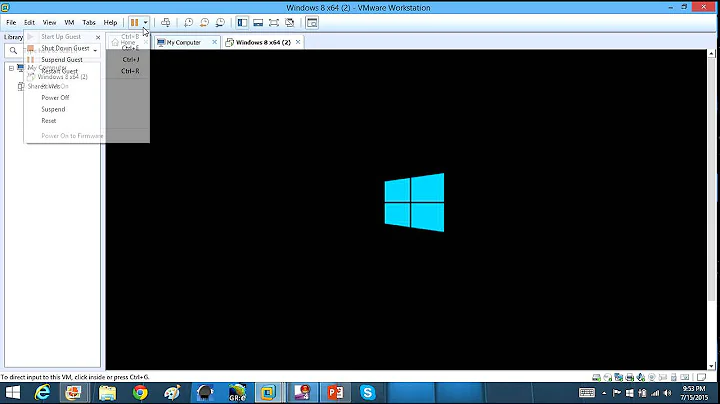The height and width of the screenshot is (404, 720).
Task: Click Send Ctrl+Alt+Del toolbar icon
Action: (166, 22)
